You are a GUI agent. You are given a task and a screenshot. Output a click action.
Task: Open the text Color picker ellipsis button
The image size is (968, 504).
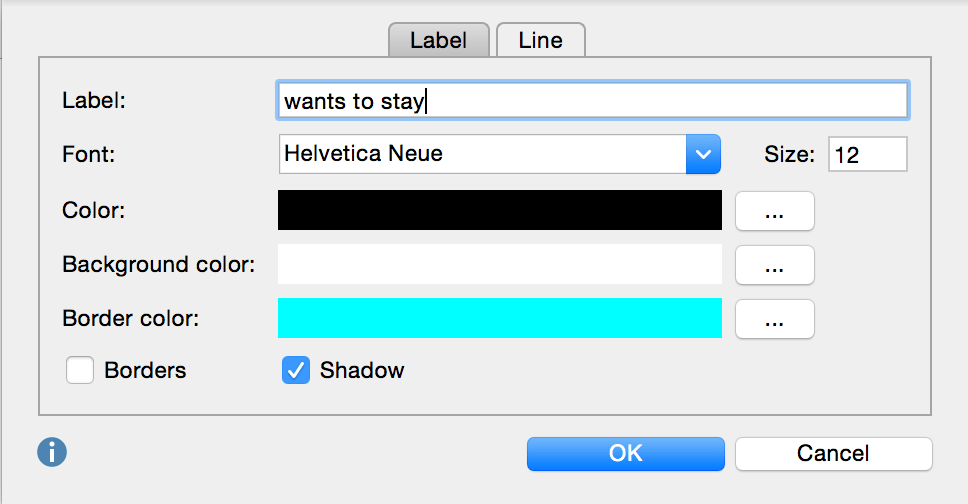pos(774,211)
